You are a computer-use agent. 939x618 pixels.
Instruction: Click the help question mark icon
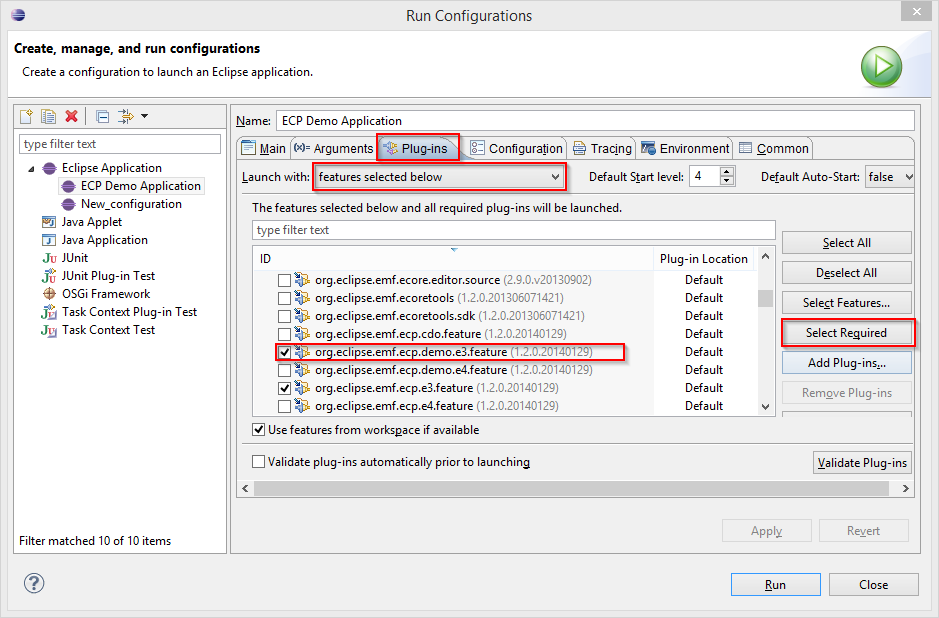pos(34,583)
